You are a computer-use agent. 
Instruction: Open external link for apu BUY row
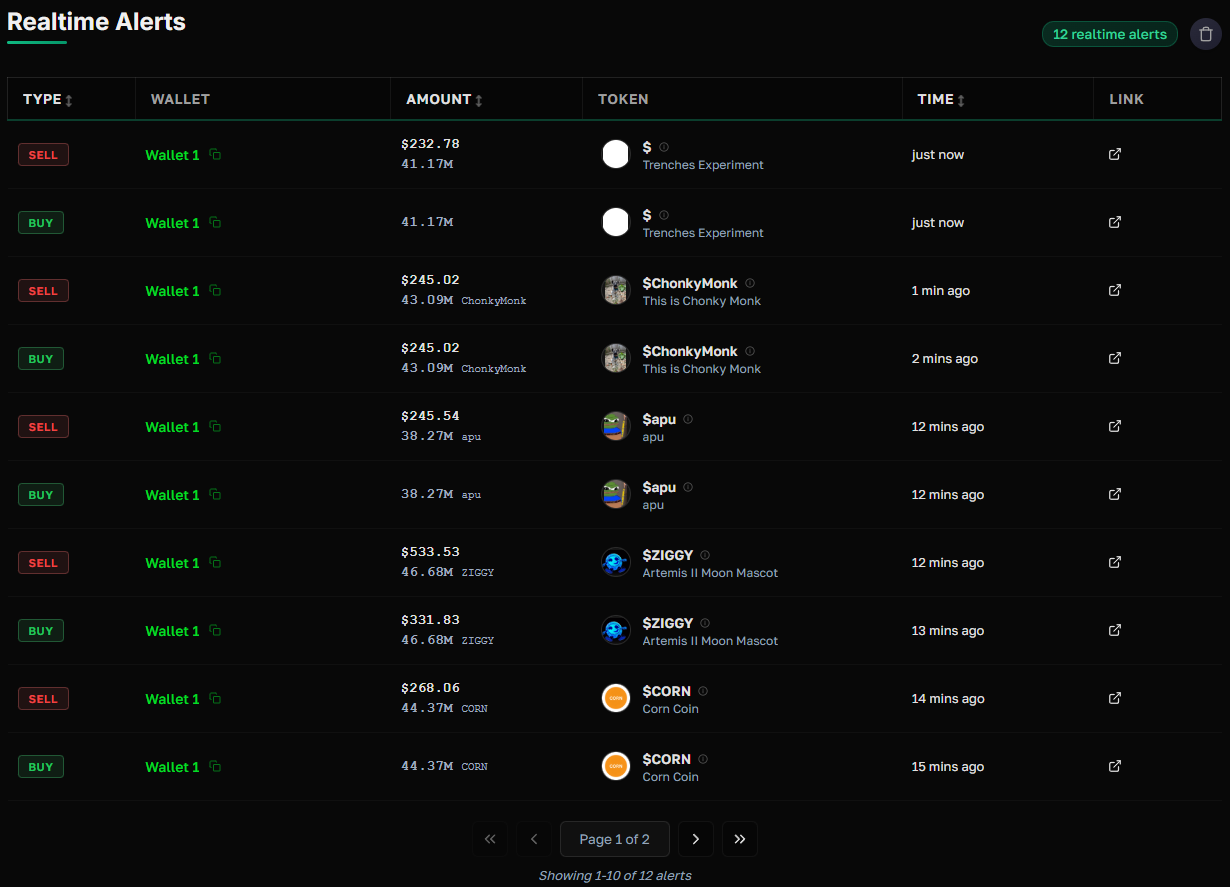pos(1115,494)
